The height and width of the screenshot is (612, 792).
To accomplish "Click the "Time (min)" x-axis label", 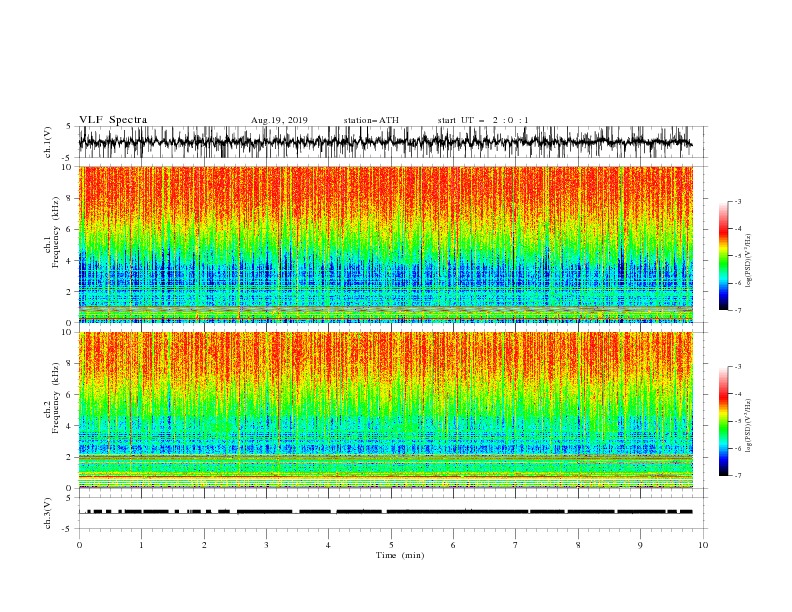I will tap(400, 555).
